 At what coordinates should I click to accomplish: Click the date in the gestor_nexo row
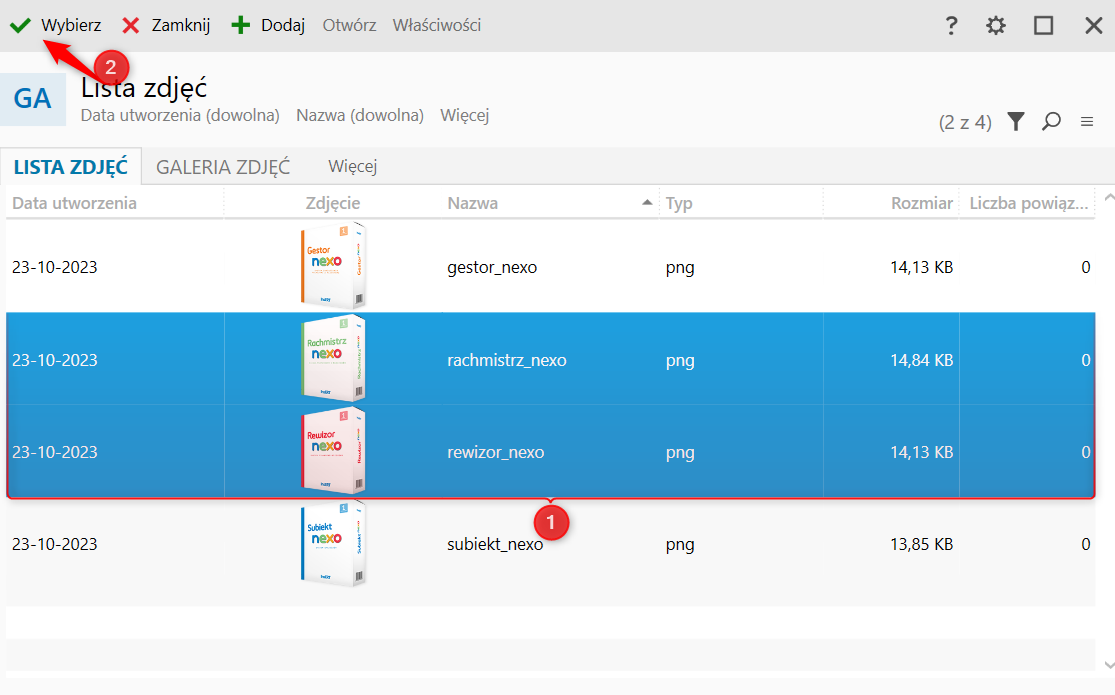tap(55, 267)
